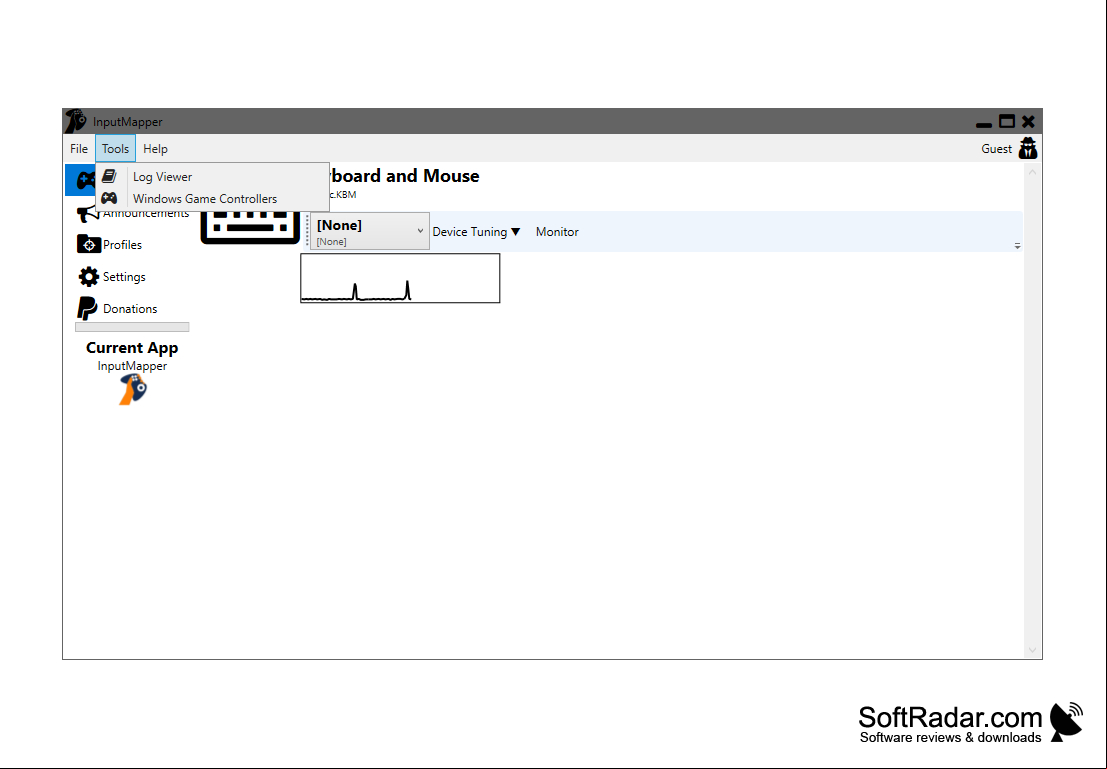Click the keyboard device icon
Screen dimensions: 1107x769
tap(251, 227)
